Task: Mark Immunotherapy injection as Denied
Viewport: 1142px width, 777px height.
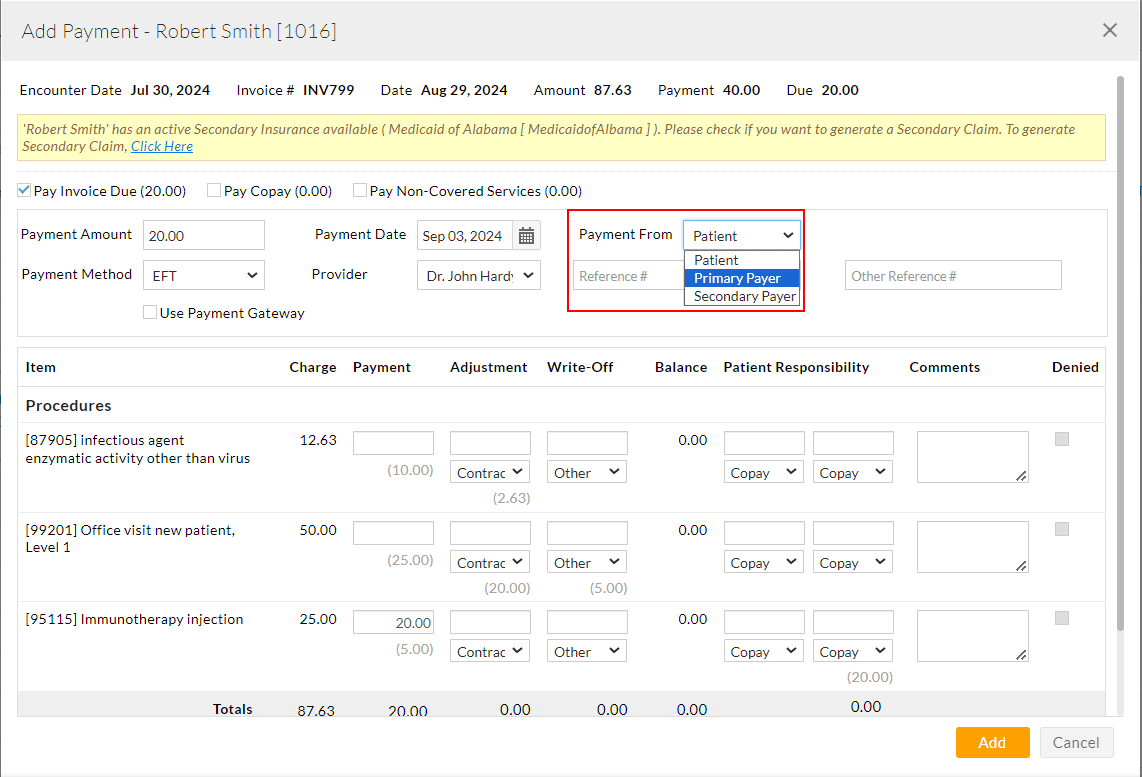Action: tap(1061, 618)
